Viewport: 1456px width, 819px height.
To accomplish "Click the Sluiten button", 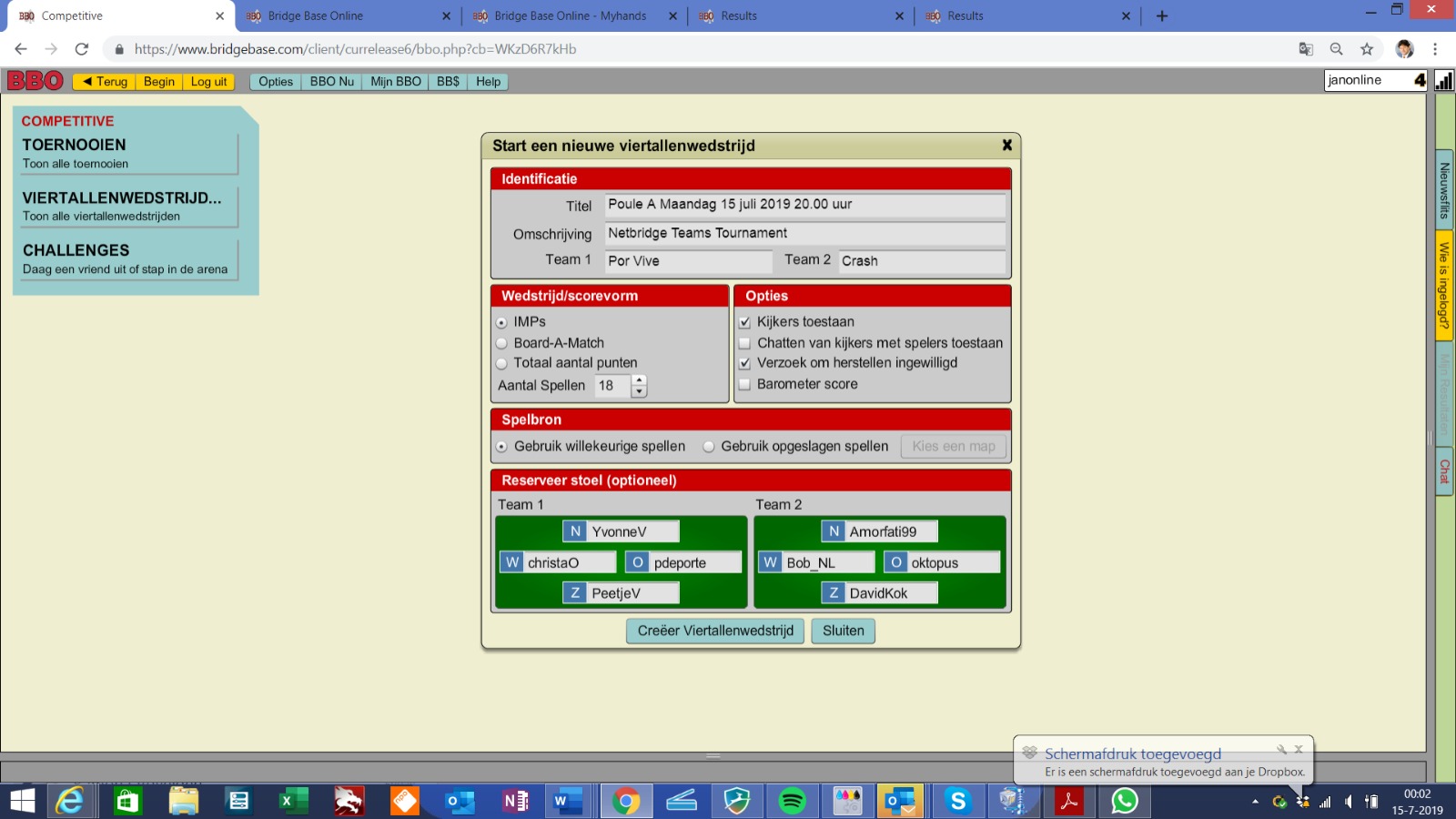I will (843, 631).
